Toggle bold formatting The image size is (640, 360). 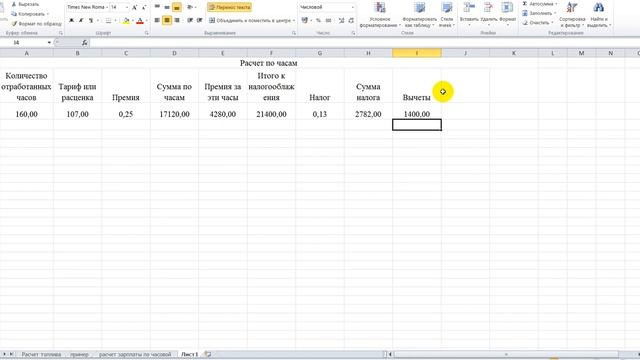click(x=71, y=20)
